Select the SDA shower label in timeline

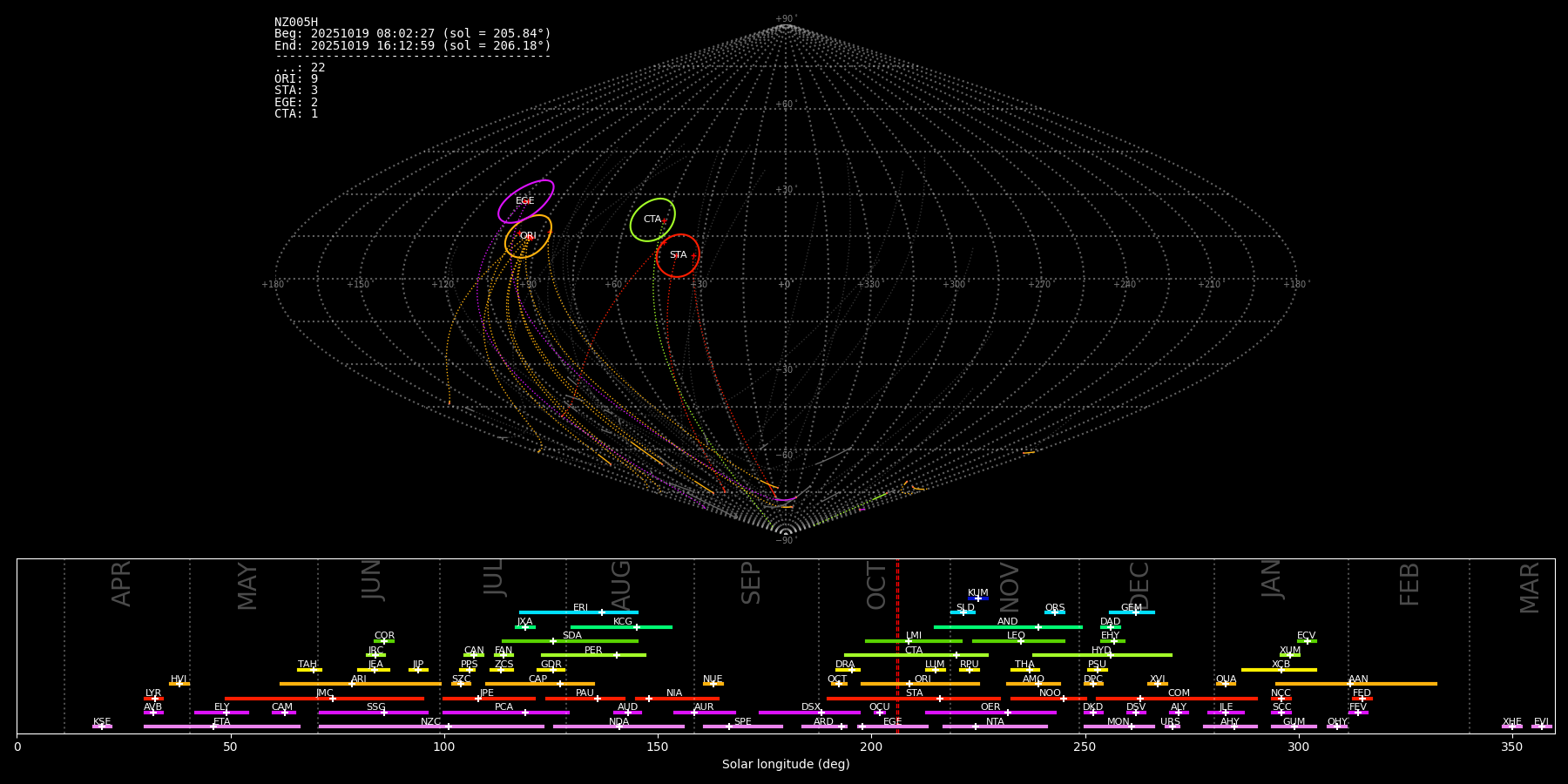[571, 636]
